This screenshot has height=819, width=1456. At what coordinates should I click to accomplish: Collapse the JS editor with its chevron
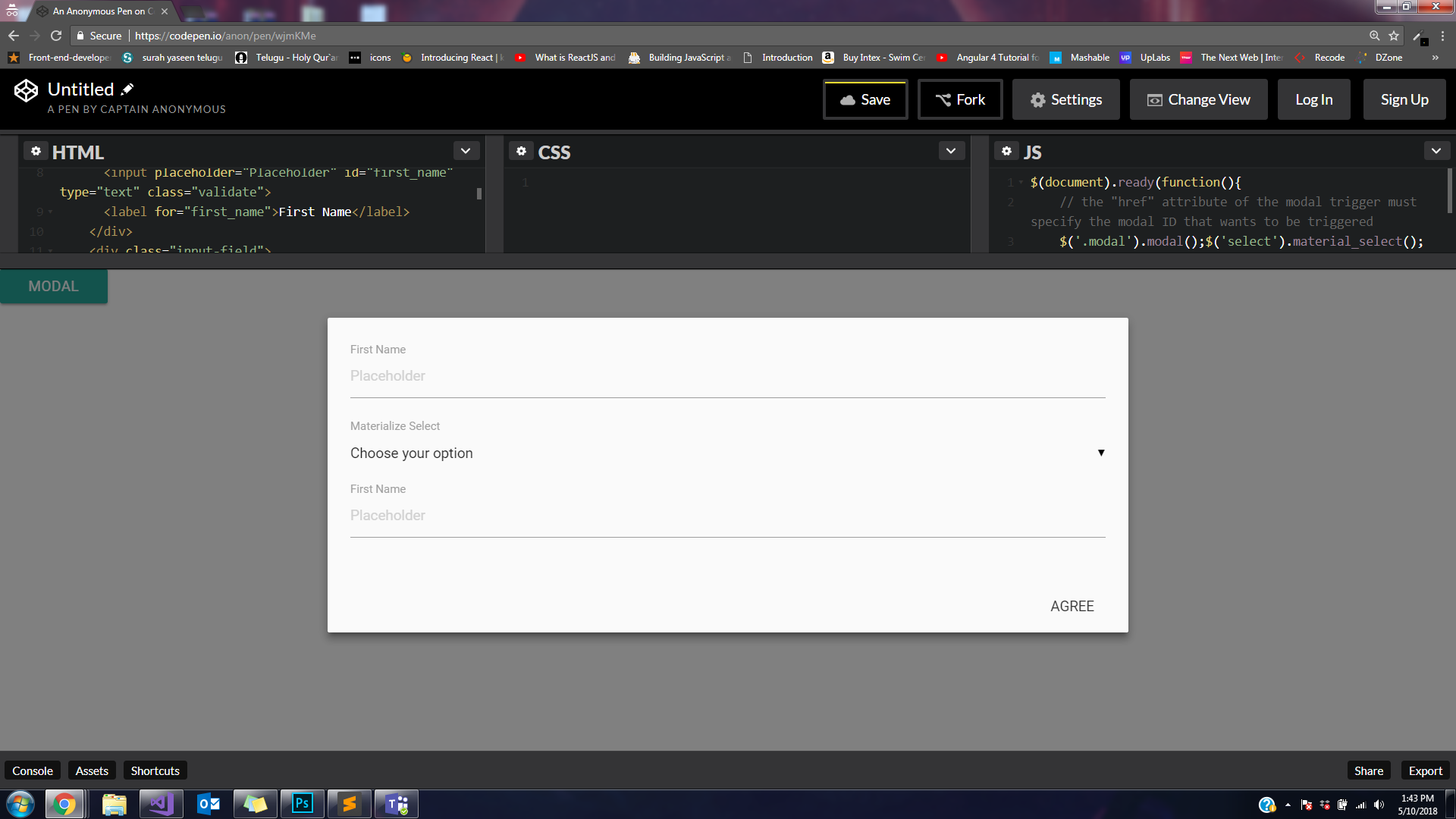click(x=1437, y=150)
